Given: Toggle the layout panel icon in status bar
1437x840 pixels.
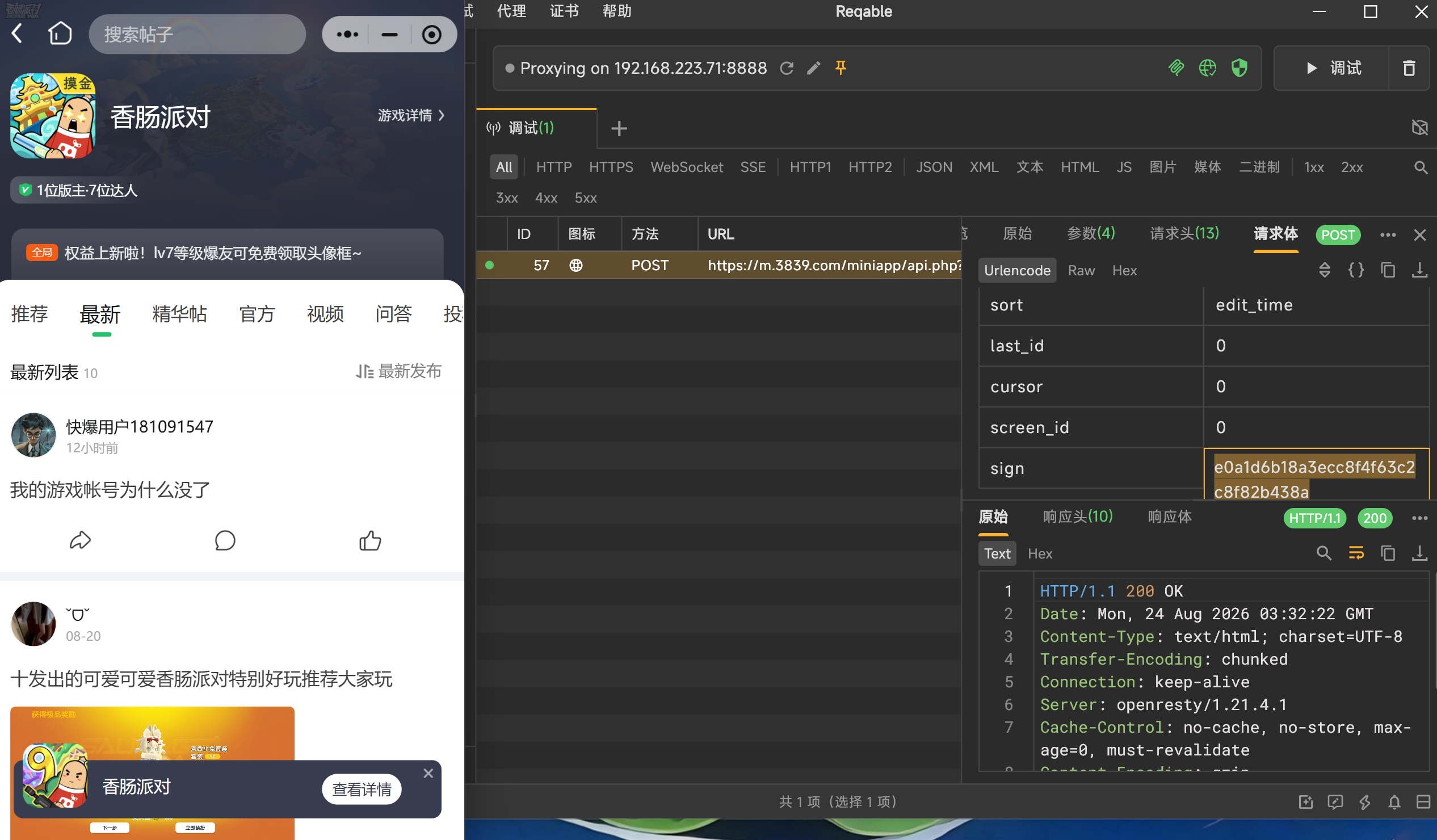Looking at the screenshot, I should (1423, 802).
